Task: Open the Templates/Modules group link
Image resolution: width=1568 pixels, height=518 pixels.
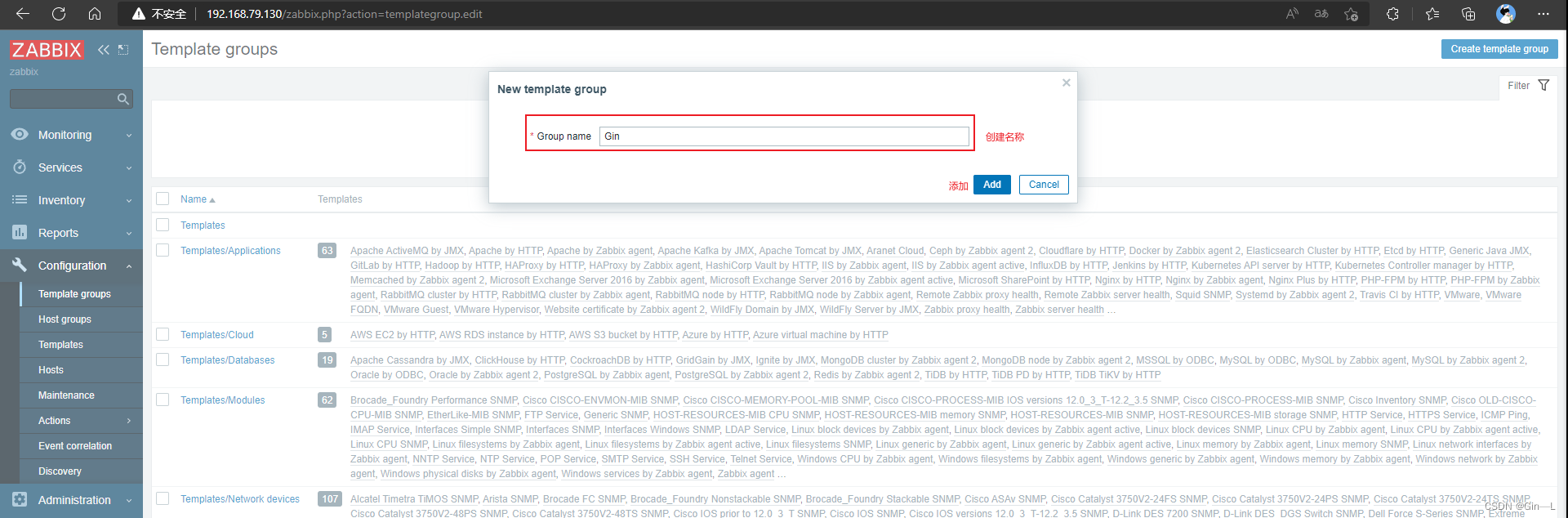Action: click(223, 400)
